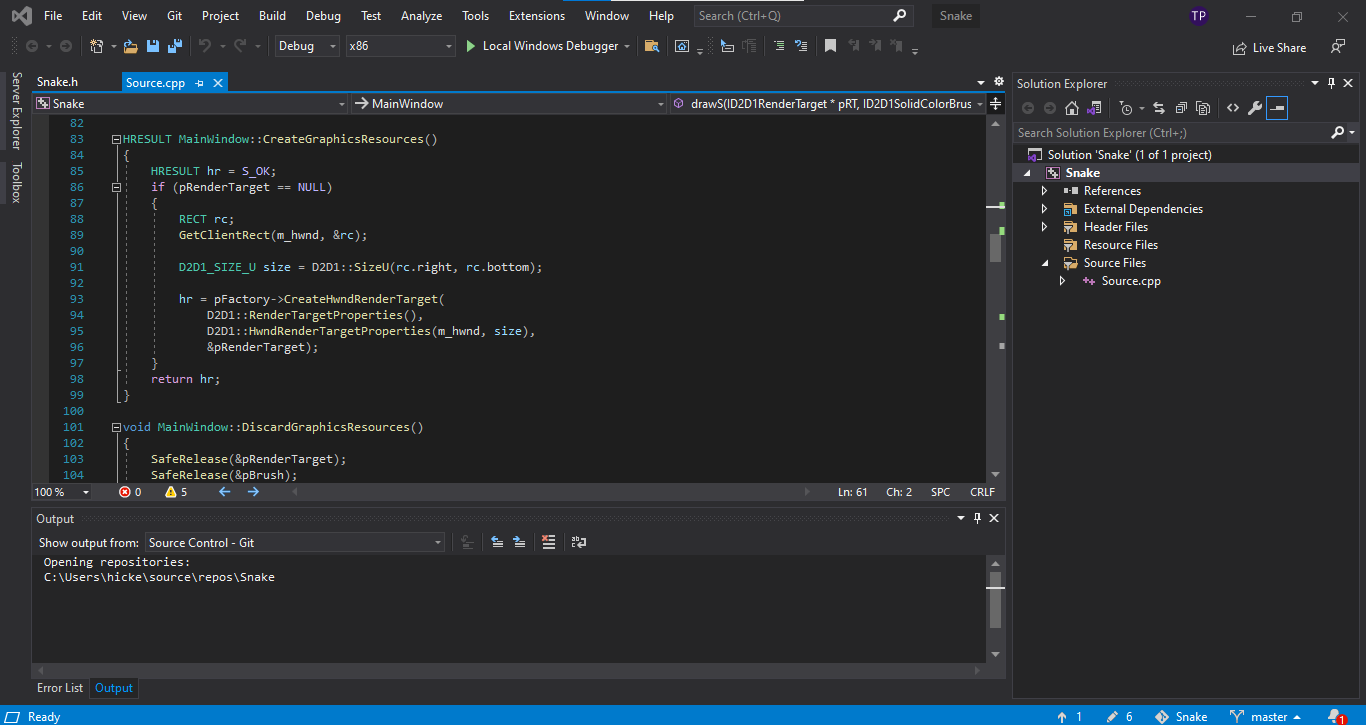Toggle Preview Selected Items in Solution Explorer
The width and height of the screenshot is (1366, 725).
click(x=1277, y=108)
